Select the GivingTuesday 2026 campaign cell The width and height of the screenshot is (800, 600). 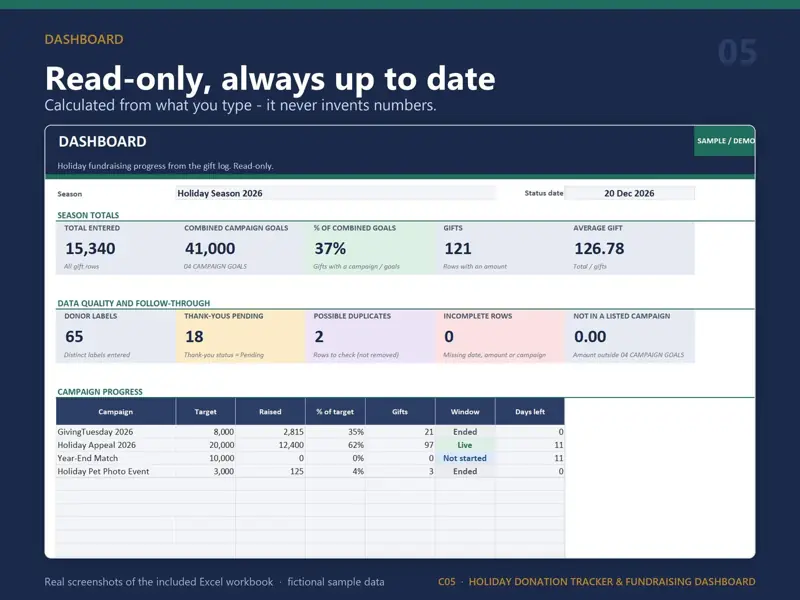click(116, 432)
